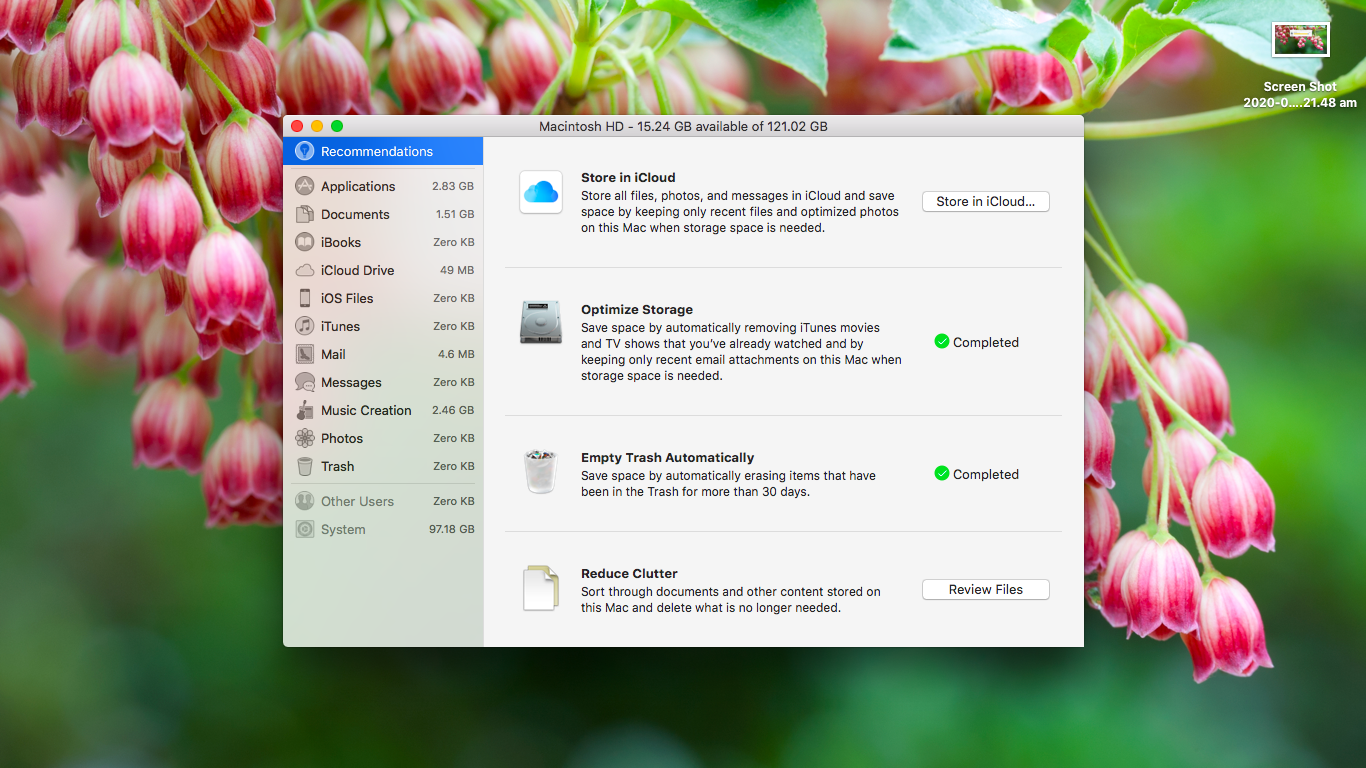Open the Mail stamp icon
Viewport: 1366px width, 768px height.
click(x=305, y=354)
